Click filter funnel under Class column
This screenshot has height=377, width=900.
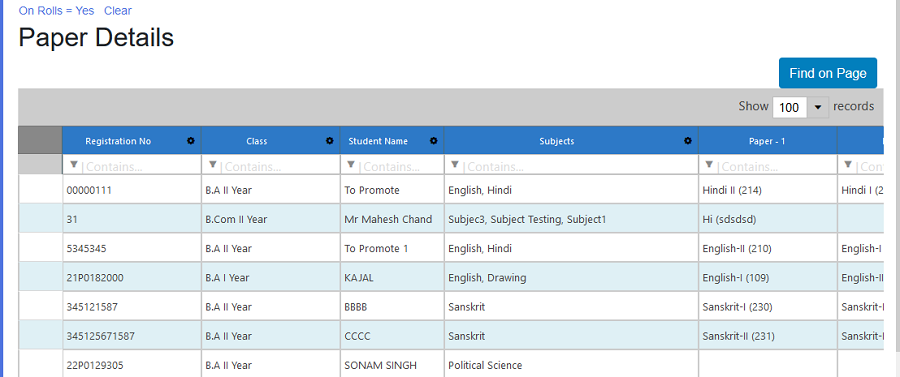click(x=212, y=165)
